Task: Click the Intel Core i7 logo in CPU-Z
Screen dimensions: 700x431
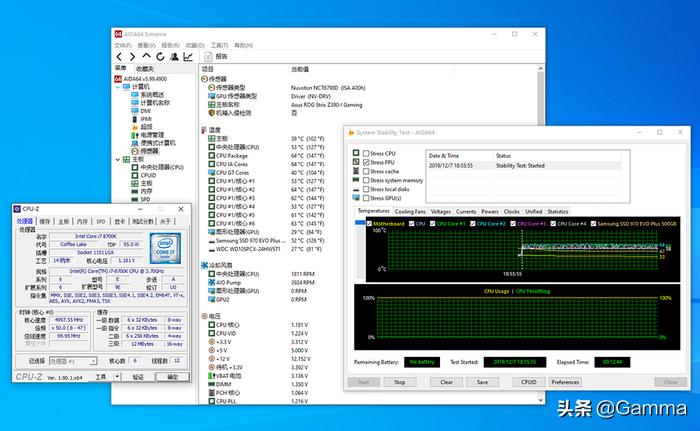Action: [166, 247]
